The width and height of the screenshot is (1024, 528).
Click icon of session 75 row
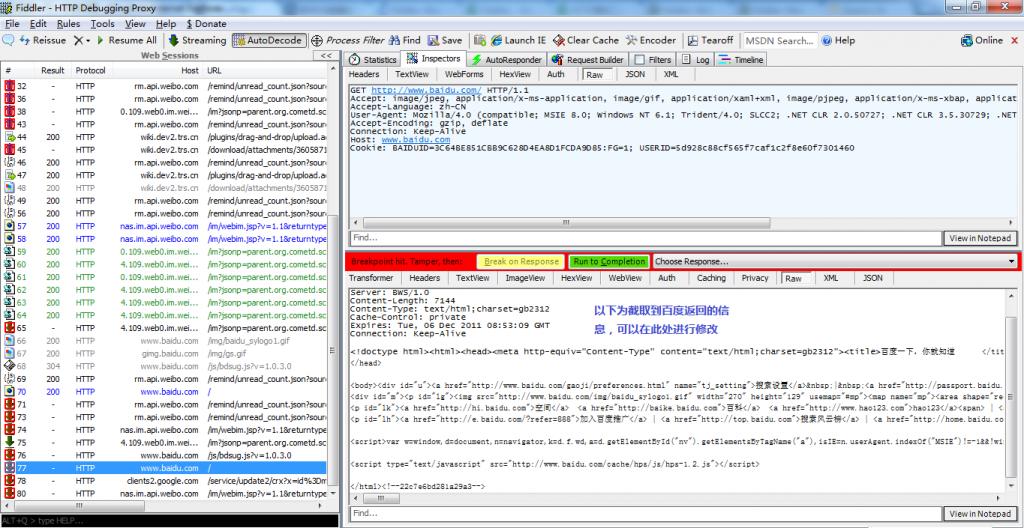coord(10,443)
